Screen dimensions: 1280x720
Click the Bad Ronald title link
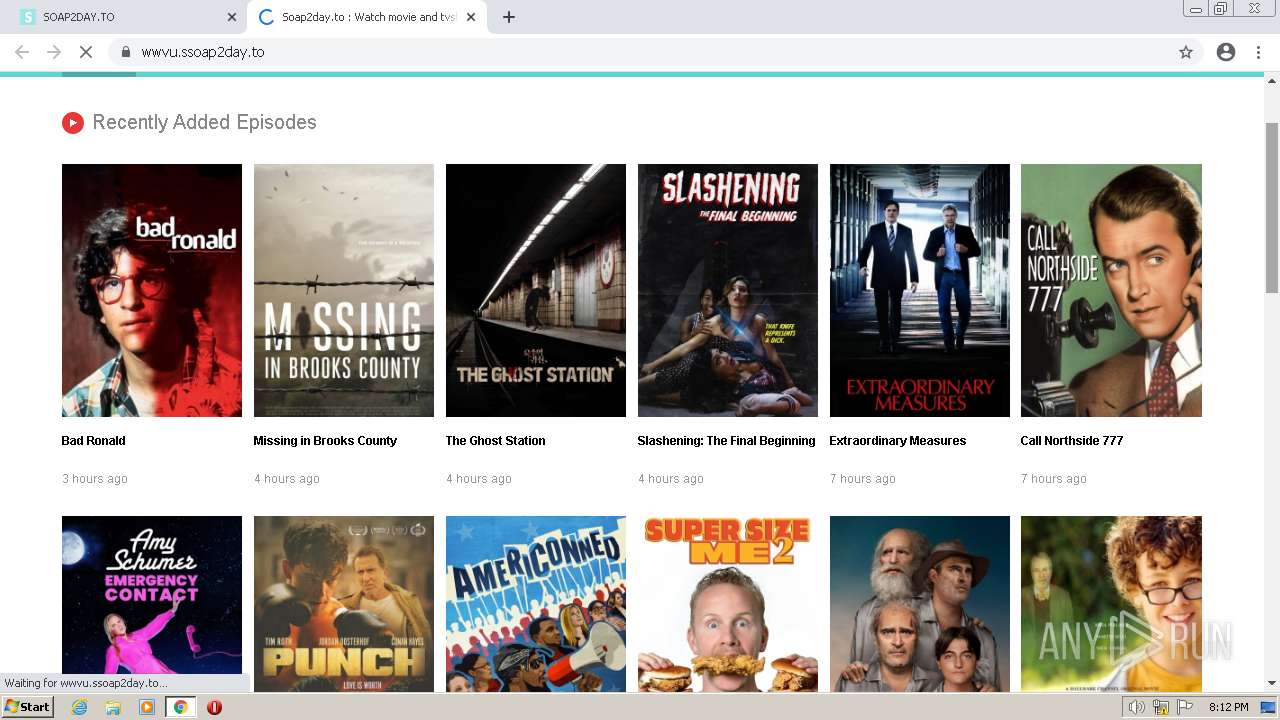(x=93, y=441)
